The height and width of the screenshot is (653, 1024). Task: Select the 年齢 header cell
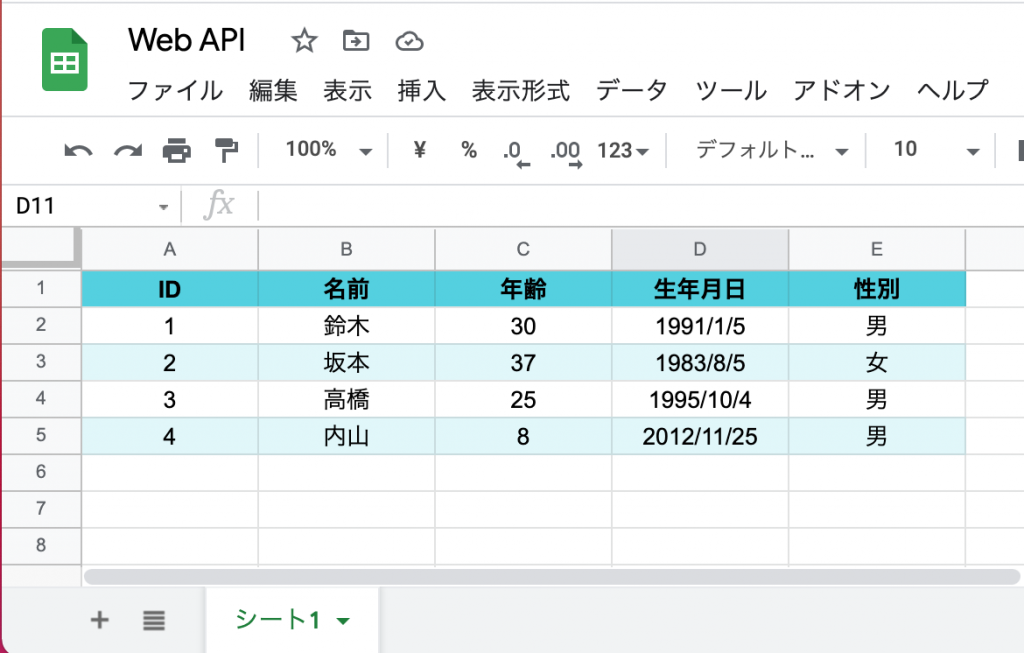pyautogui.click(x=524, y=289)
